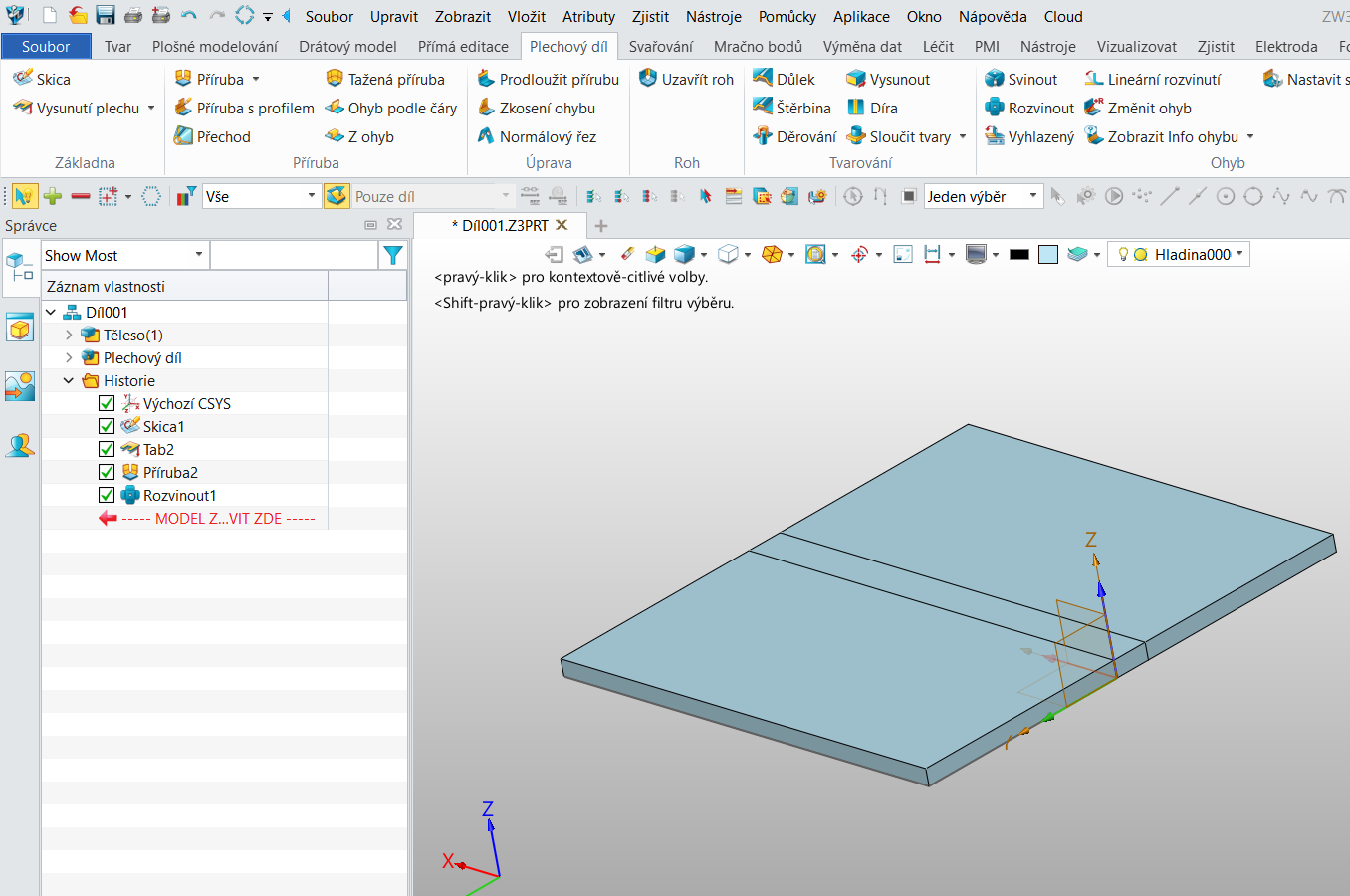Open the Lineární rozvinutí tool
The height and width of the screenshot is (896, 1350).
[x=1152, y=79]
